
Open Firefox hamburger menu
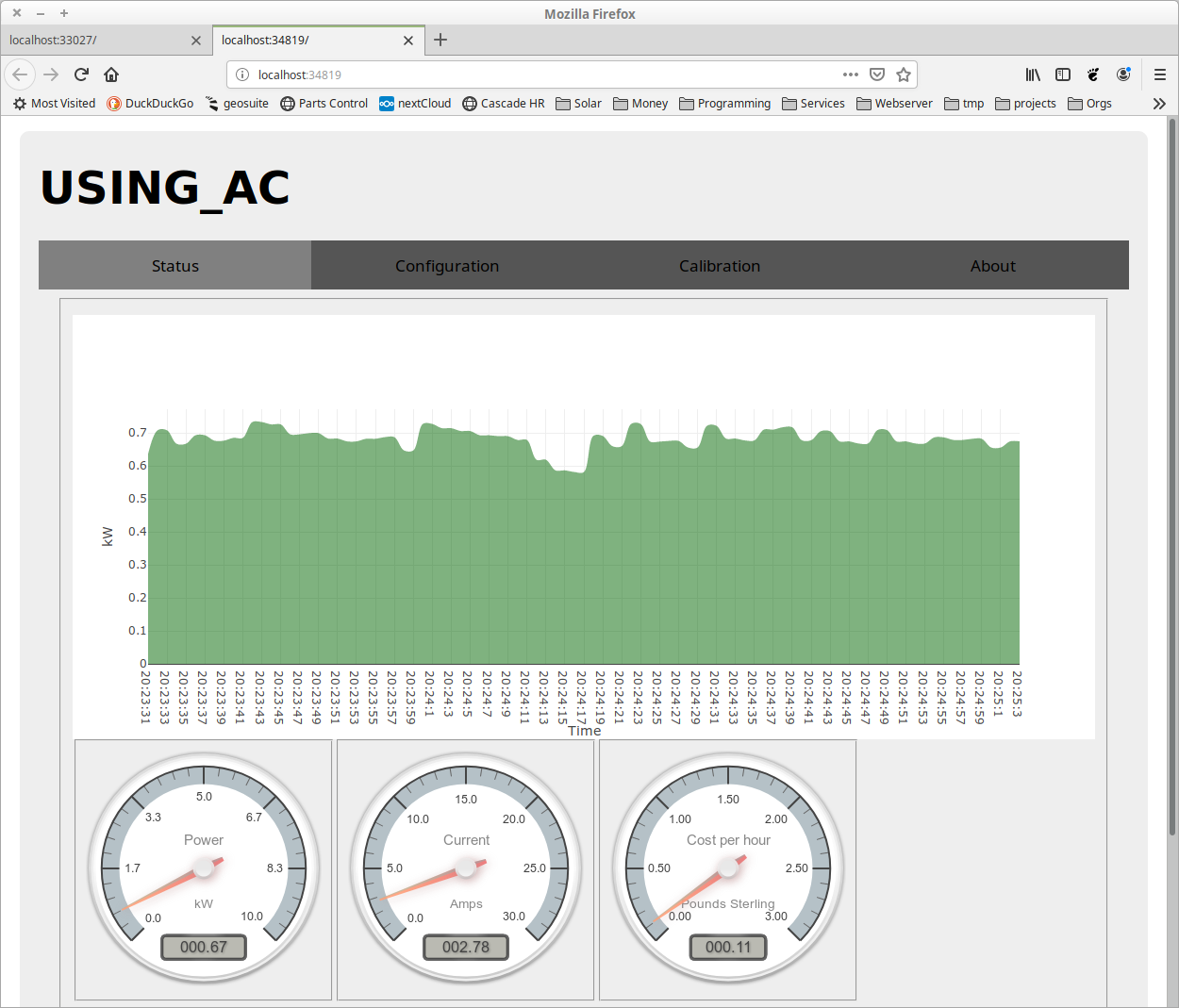coord(1160,74)
